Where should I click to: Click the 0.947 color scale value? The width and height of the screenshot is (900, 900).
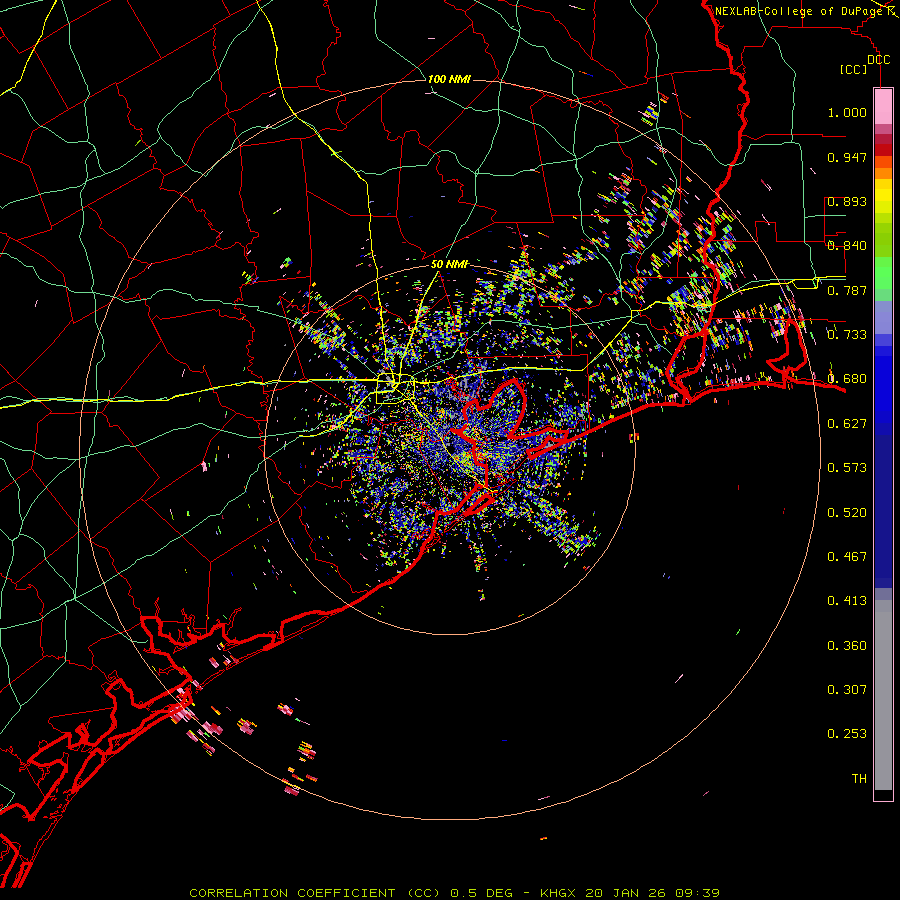coord(847,157)
